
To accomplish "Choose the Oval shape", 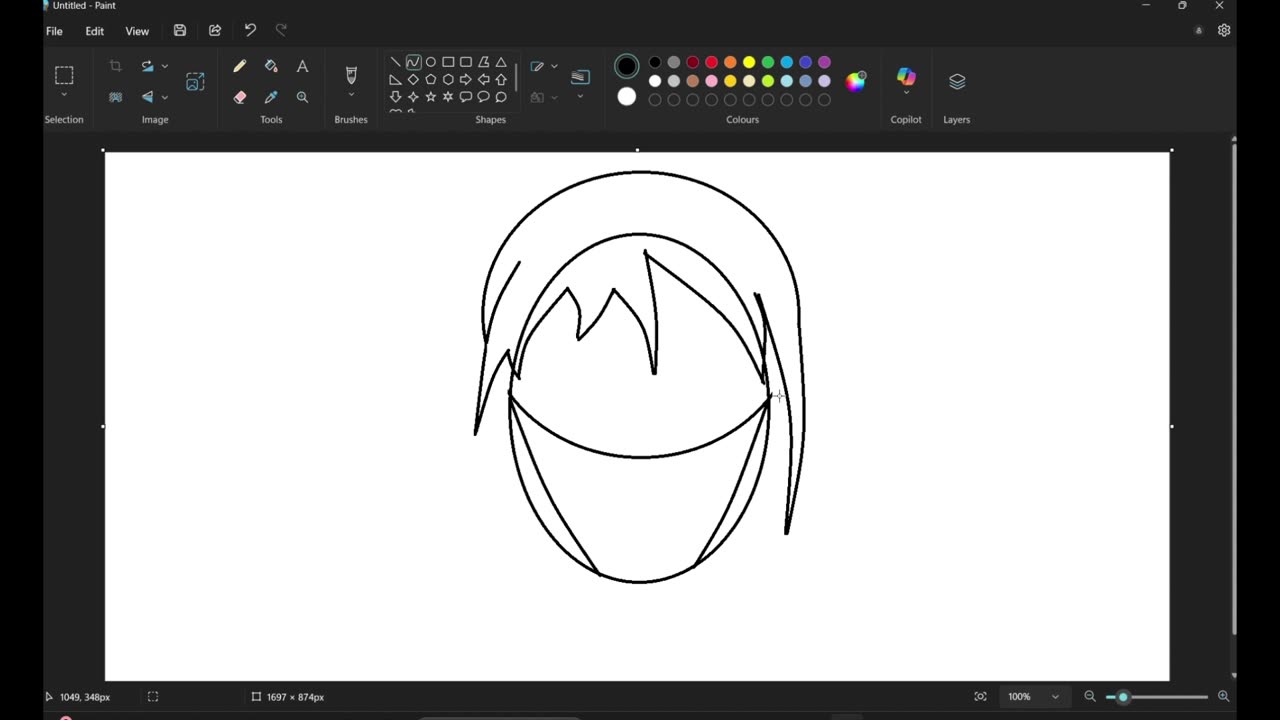I will [431, 62].
